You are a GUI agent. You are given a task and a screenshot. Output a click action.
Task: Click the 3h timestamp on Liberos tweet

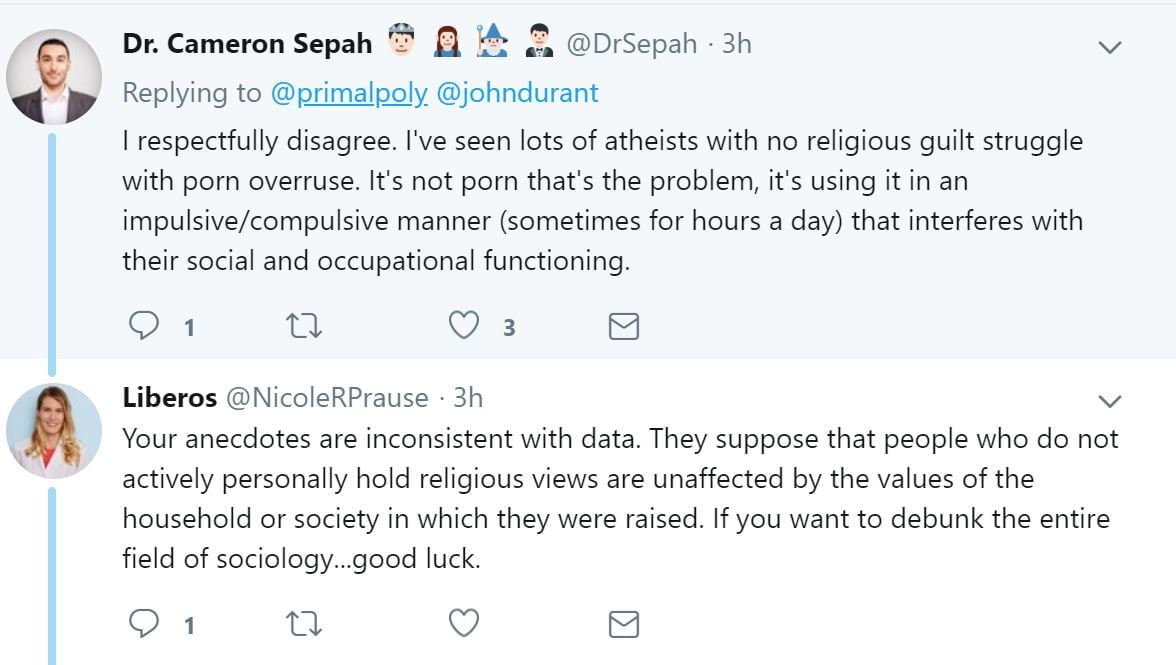point(468,397)
